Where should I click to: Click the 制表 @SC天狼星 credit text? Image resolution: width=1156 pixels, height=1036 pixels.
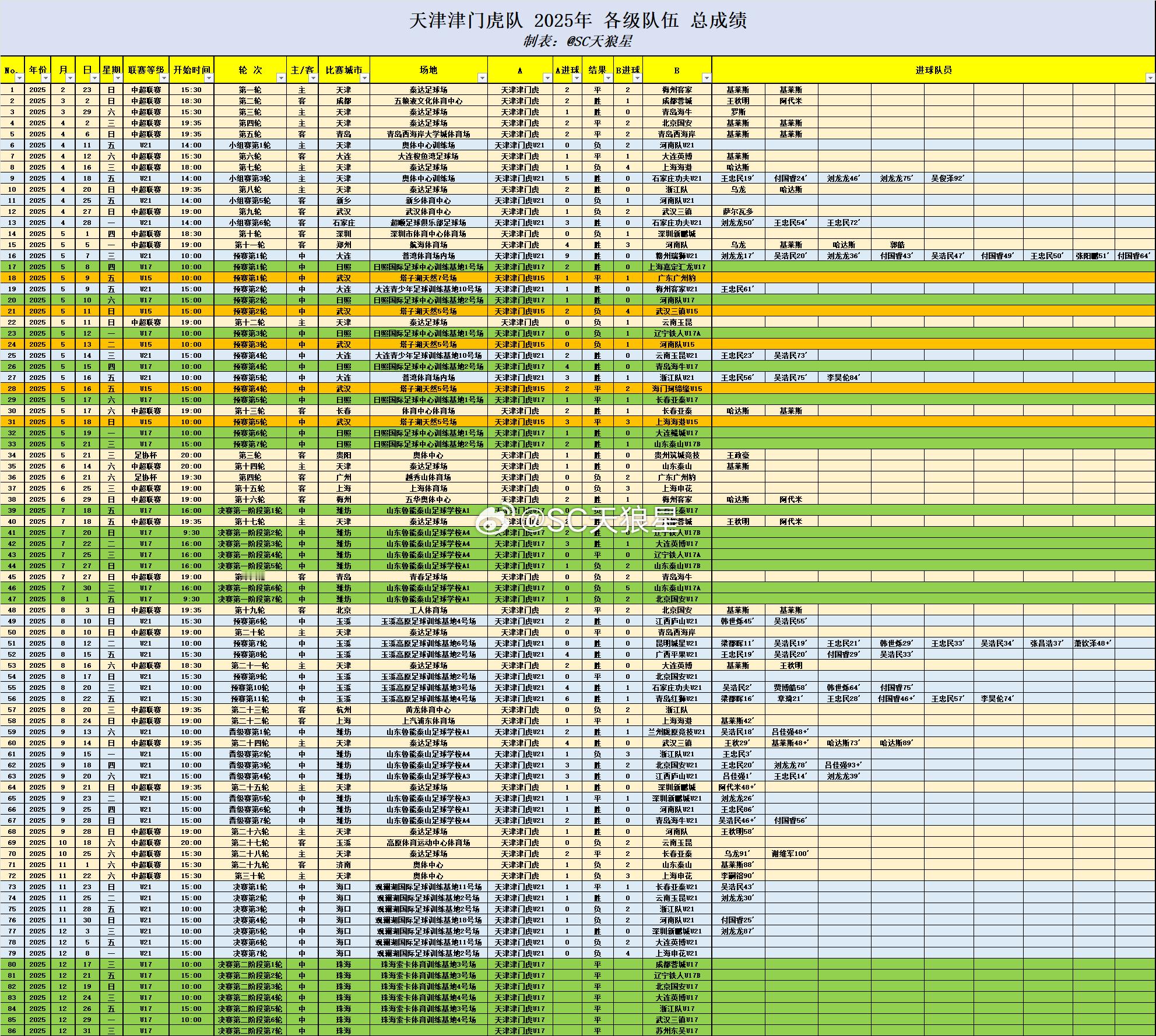[x=577, y=41]
